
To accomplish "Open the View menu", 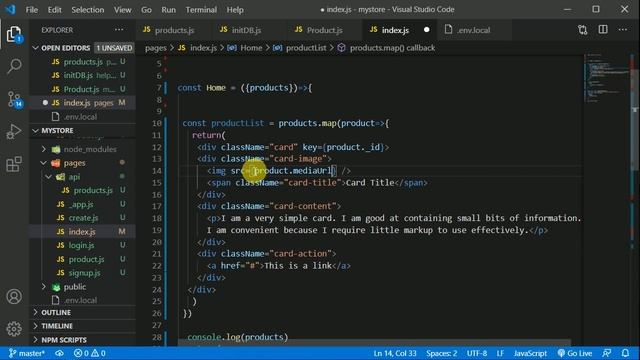I will point(122,9).
